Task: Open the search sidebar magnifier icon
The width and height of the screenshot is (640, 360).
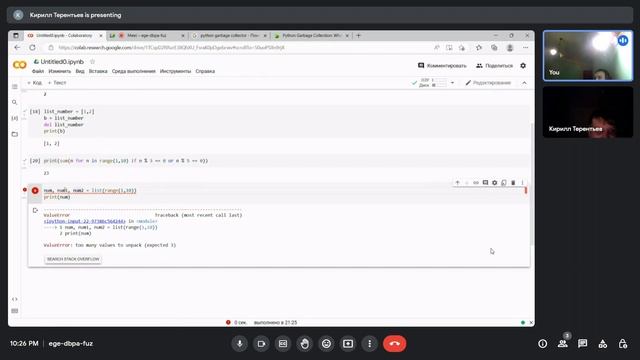Action: 15,102
